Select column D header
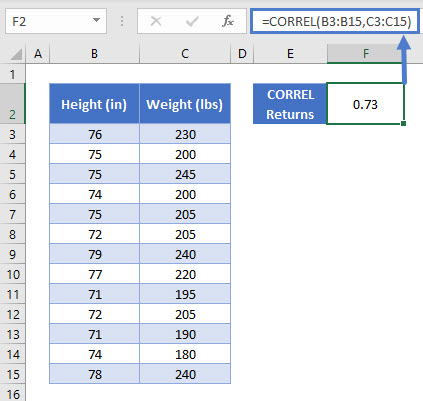Image resolution: width=423 pixels, height=401 pixels. tap(242, 54)
